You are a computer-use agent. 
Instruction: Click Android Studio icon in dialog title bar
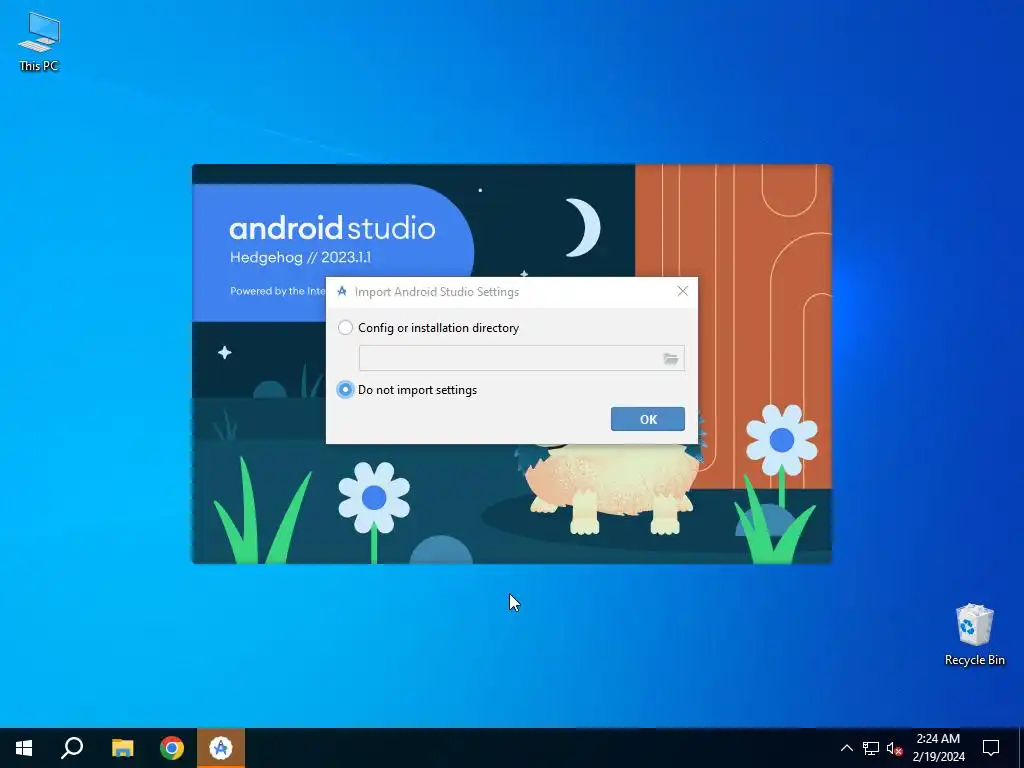[342, 291]
